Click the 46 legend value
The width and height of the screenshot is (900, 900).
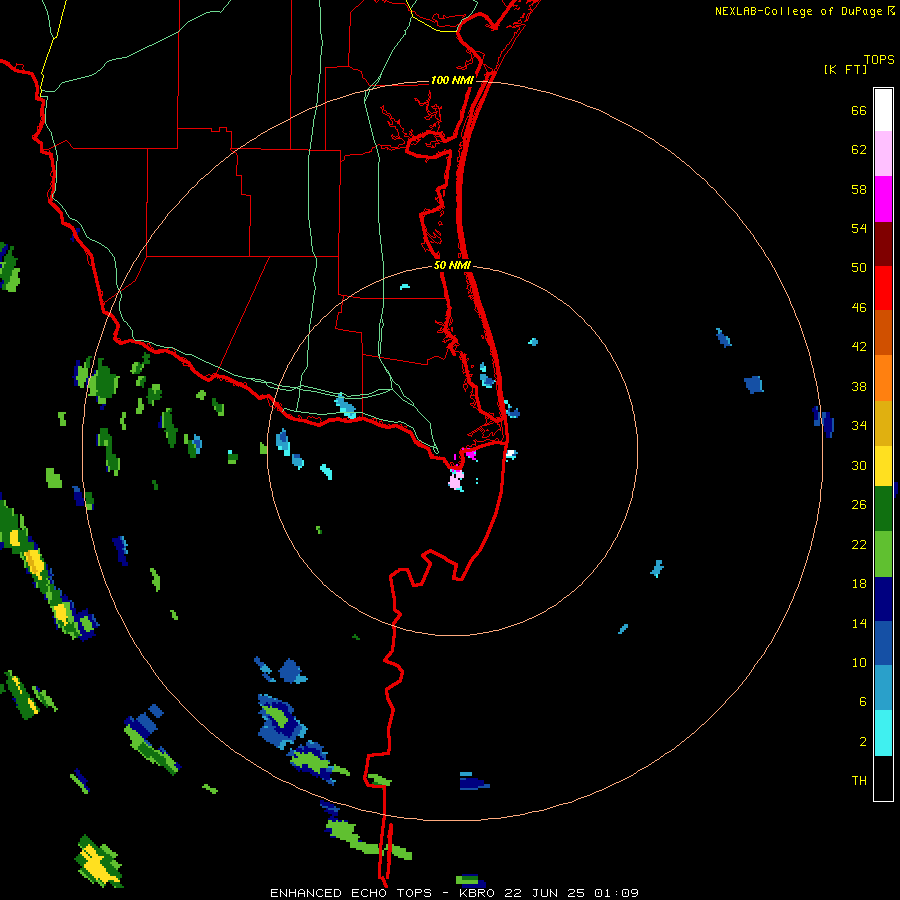[x=859, y=308]
